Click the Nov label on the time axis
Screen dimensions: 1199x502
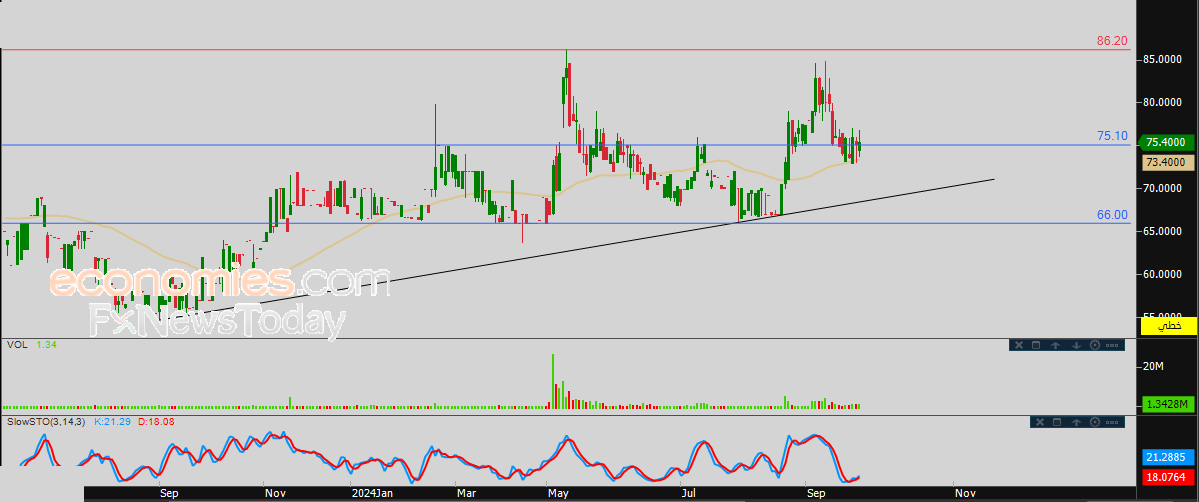point(965,493)
